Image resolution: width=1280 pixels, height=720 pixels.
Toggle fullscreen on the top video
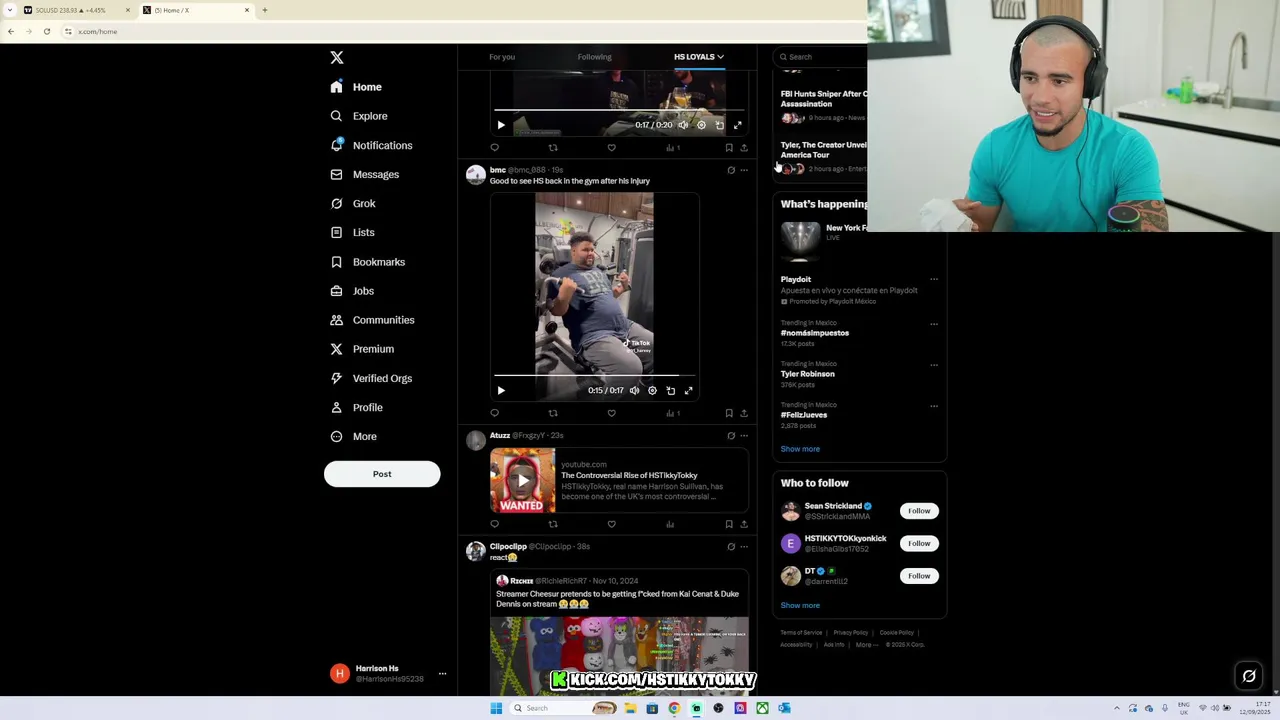tap(737, 125)
